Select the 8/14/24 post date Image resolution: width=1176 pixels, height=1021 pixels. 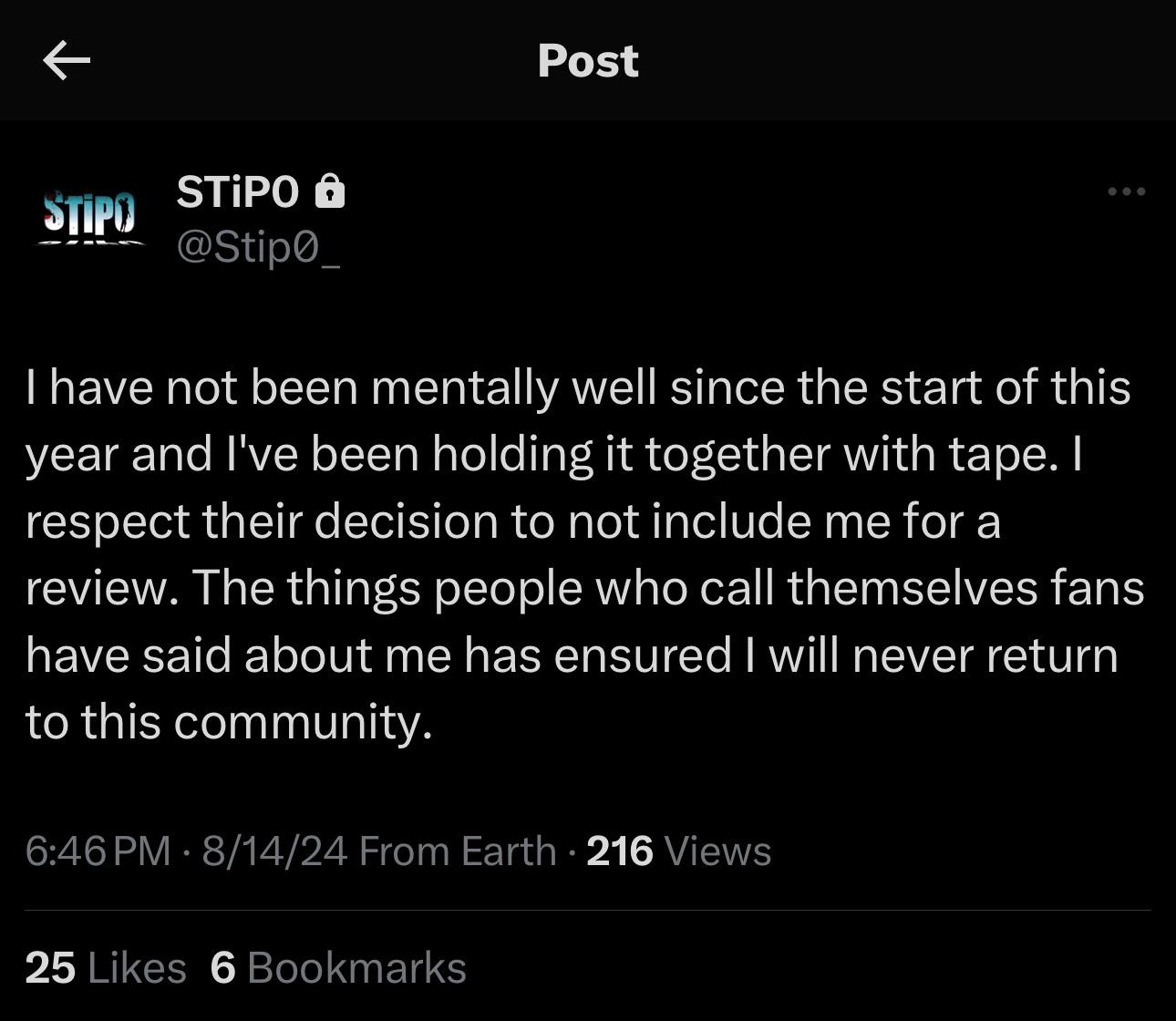coord(274,851)
